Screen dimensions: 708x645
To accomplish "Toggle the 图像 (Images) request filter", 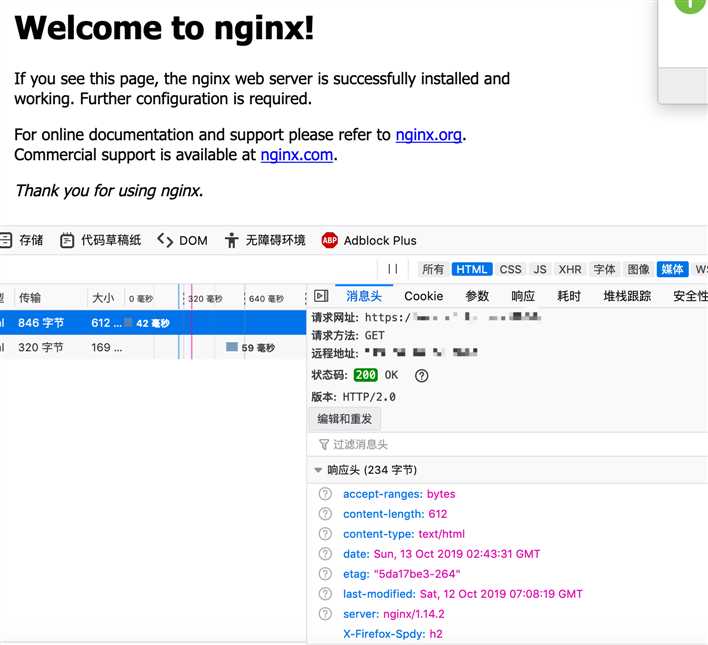I will pyautogui.click(x=638, y=269).
